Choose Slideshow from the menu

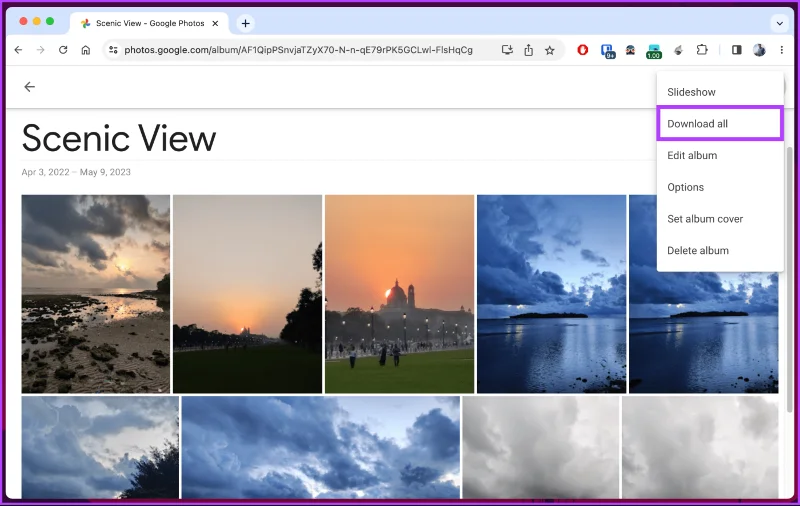point(720,92)
